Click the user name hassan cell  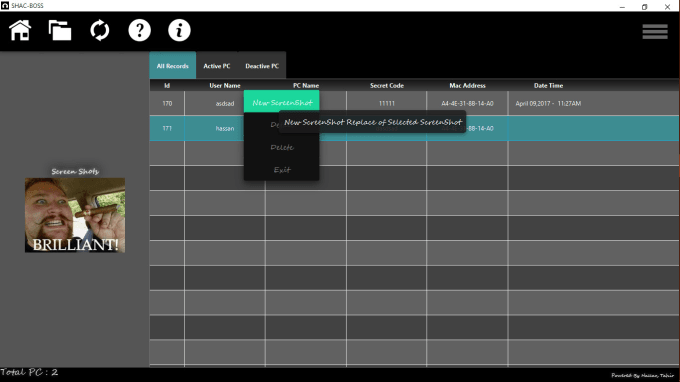(225, 128)
